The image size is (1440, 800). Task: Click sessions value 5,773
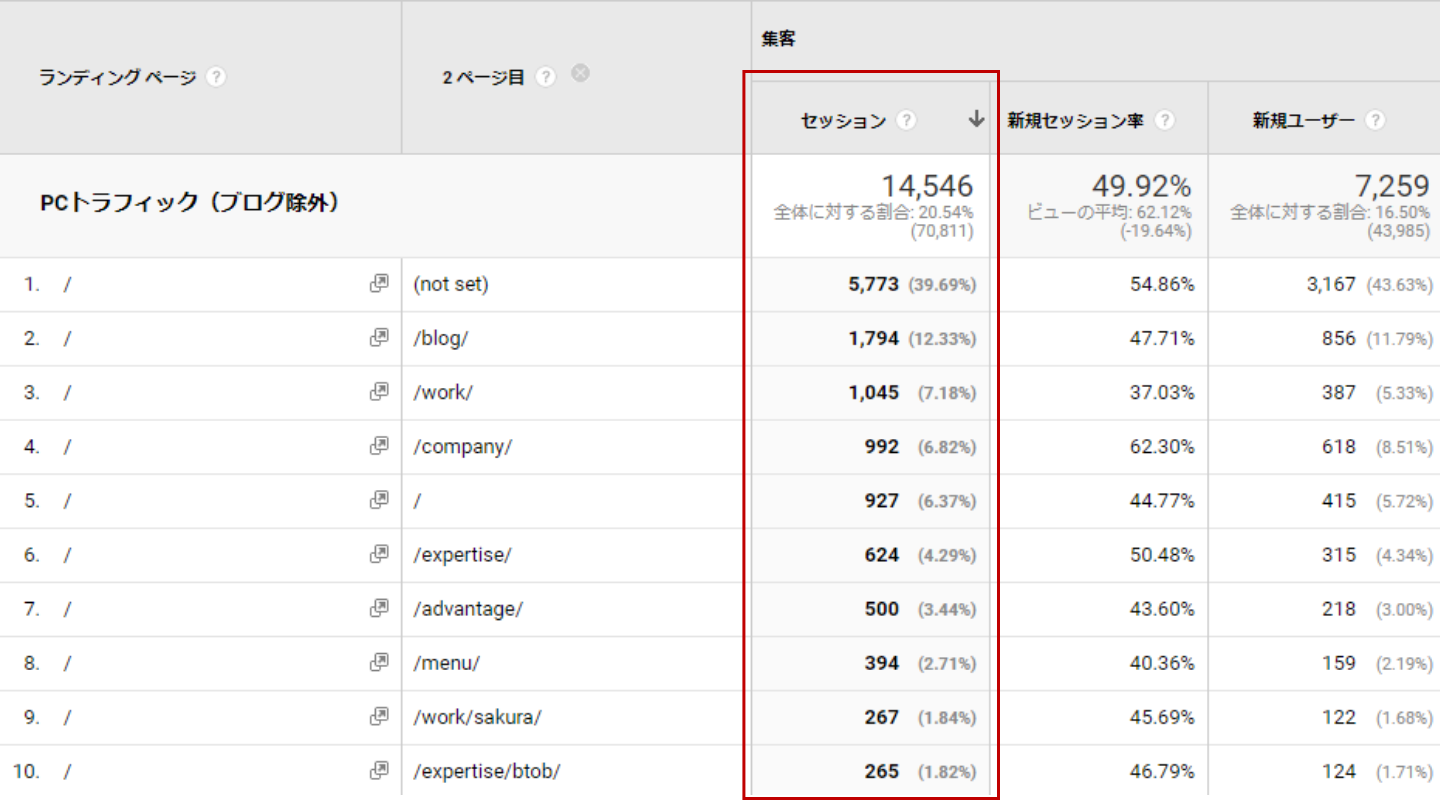coord(874,284)
